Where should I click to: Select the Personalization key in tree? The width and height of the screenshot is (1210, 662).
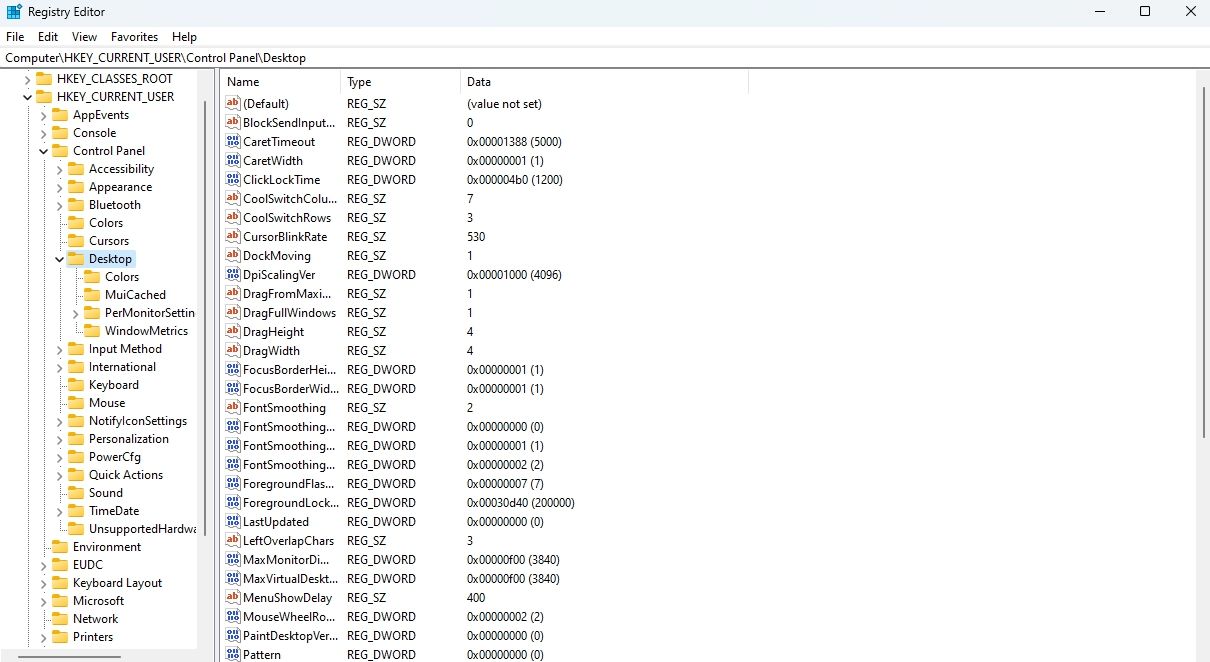click(x=129, y=439)
